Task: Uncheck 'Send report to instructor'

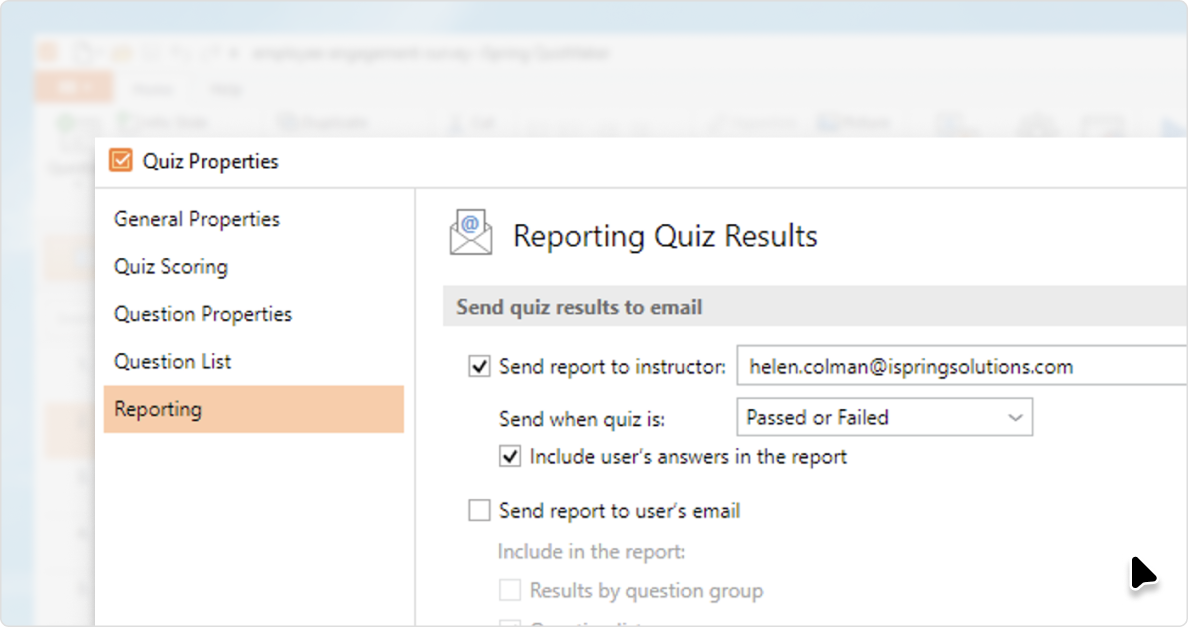Action: 479,366
